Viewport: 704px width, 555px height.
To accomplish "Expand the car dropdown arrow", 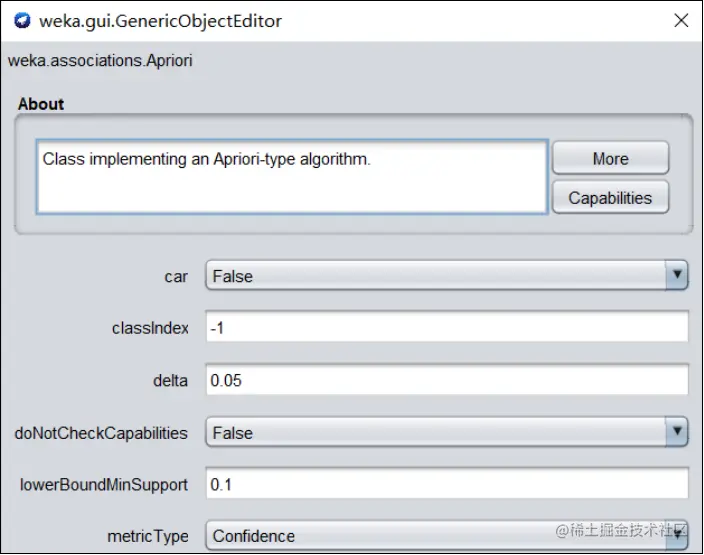I will [x=677, y=275].
